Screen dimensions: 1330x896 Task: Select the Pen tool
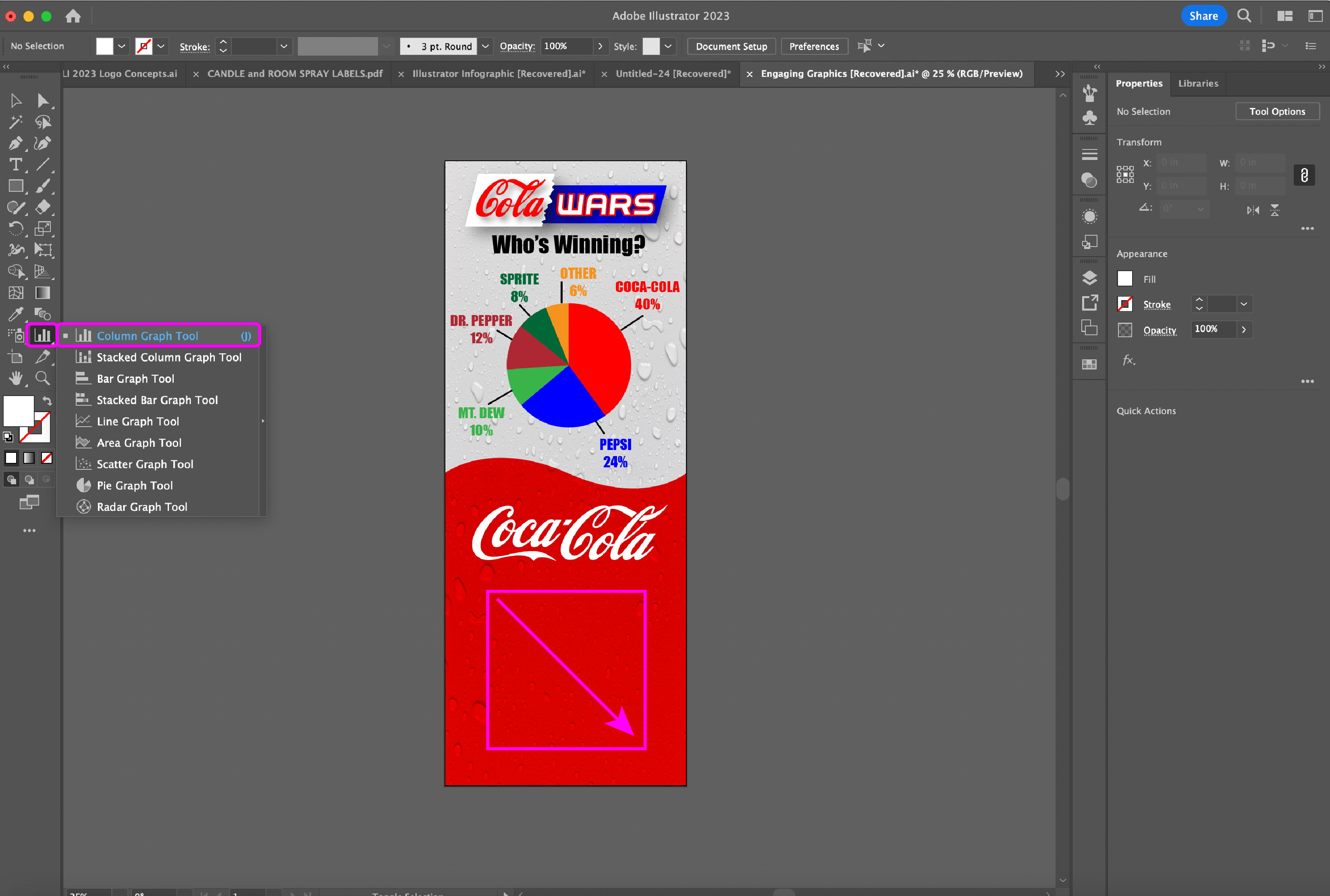[15, 143]
